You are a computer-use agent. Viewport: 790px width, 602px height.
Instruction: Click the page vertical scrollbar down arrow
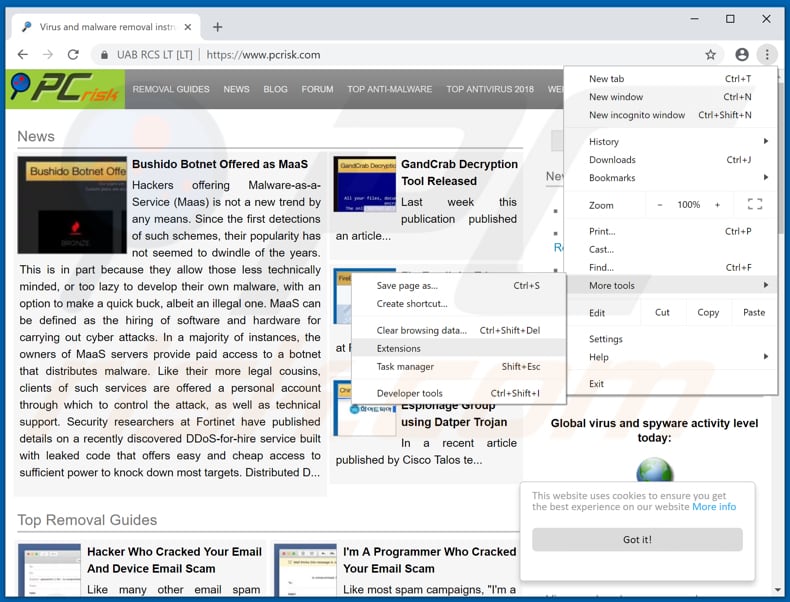click(778, 589)
